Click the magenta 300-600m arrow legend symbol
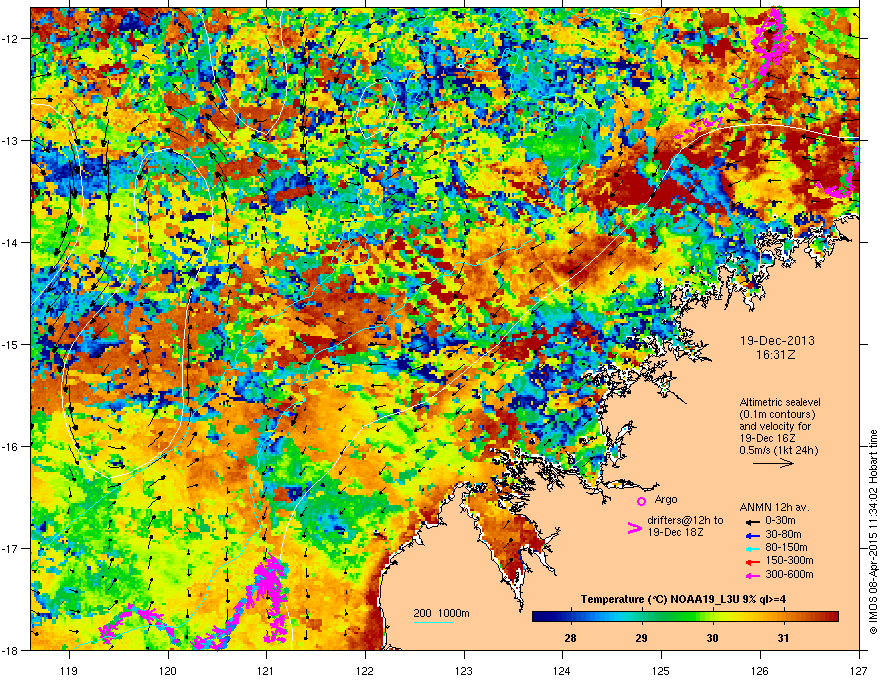The image size is (880, 680). pyautogui.click(x=752, y=575)
